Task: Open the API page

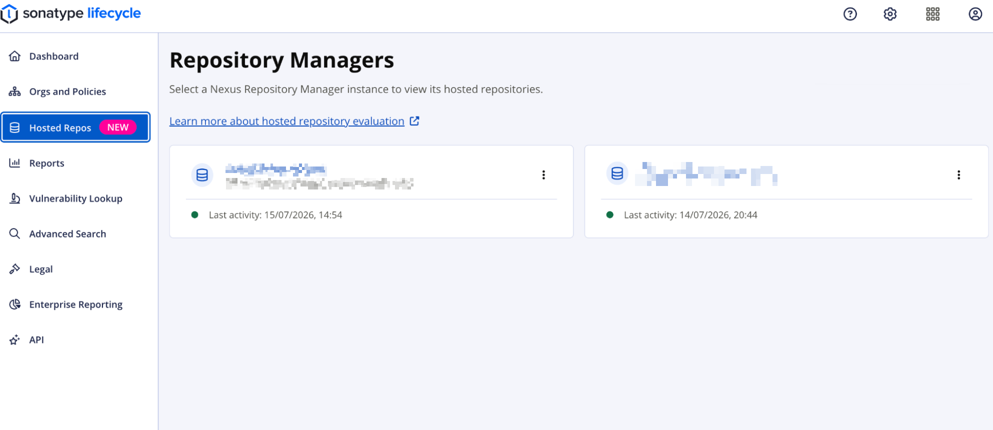Action: click(75, 340)
